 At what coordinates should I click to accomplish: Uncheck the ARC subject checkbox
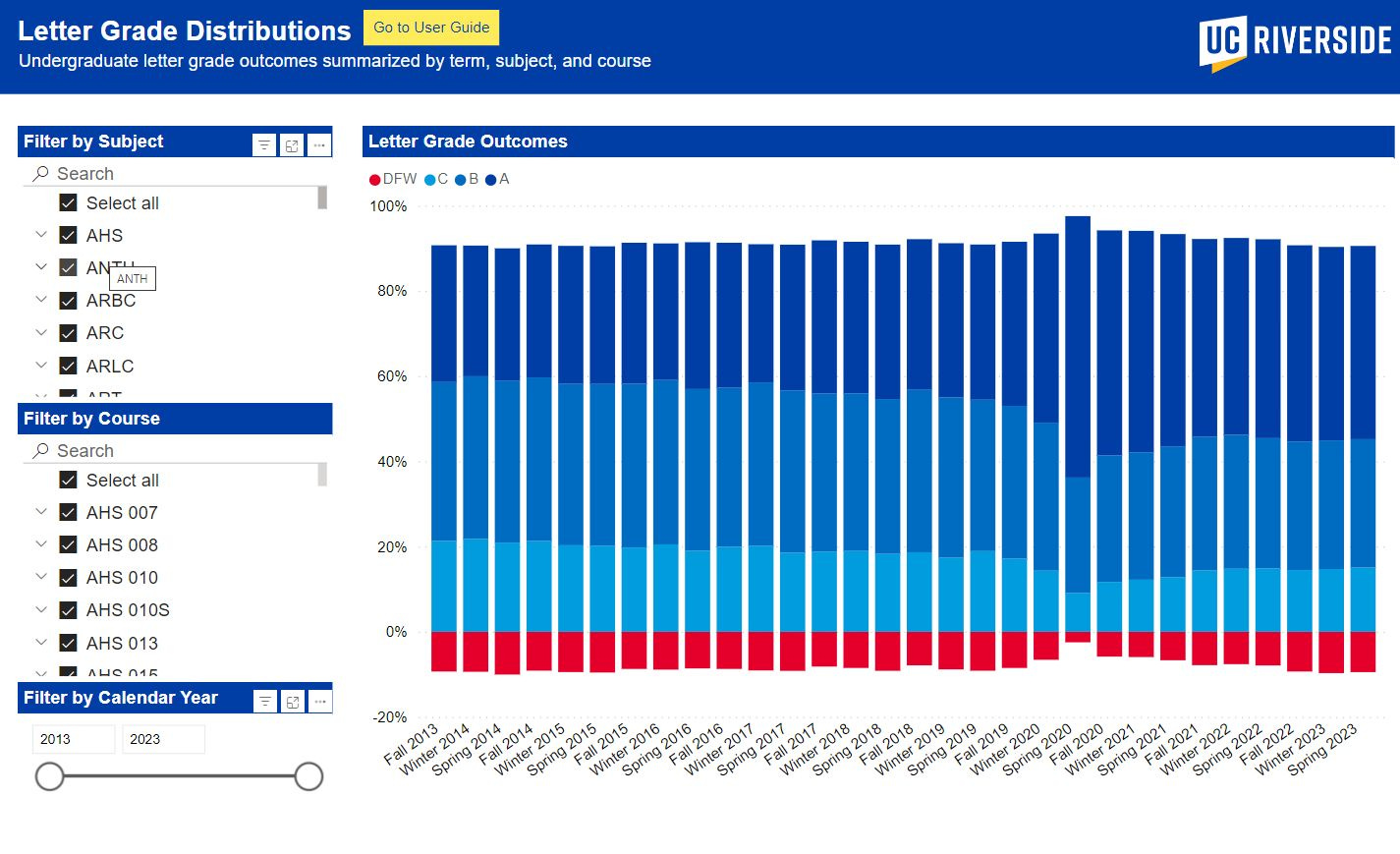pyautogui.click(x=68, y=332)
